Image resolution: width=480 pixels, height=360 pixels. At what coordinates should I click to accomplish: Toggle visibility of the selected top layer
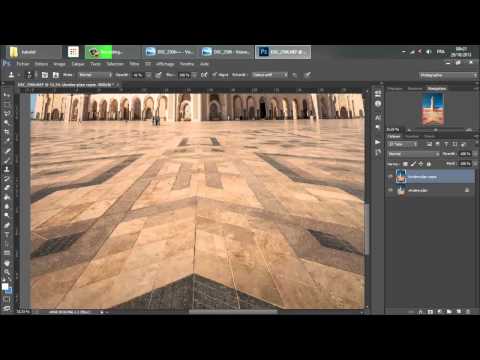(390, 177)
